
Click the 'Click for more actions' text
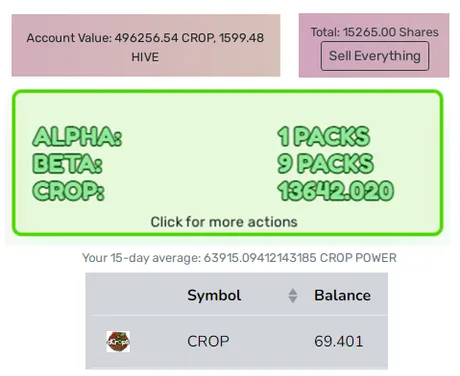(224, 222)
